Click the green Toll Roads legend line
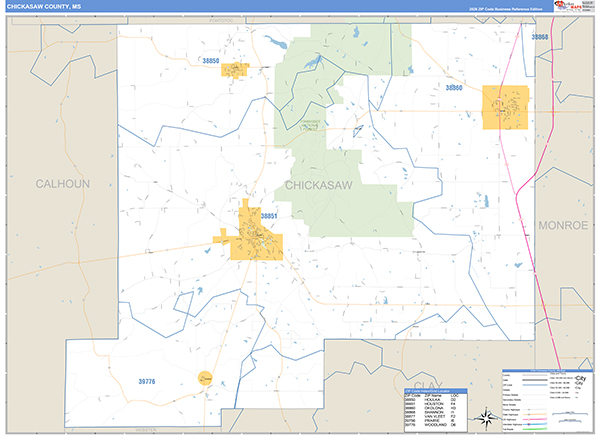Image resolution: width=600 pixels, height=435 pixels. click(x=535, y=429)
